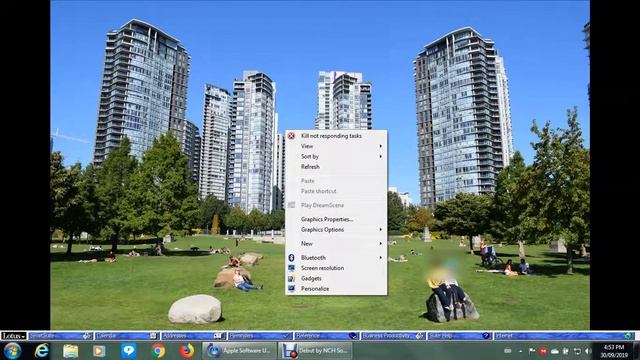
Task: Open Personalize from the context menu
Action: [336, 289]
